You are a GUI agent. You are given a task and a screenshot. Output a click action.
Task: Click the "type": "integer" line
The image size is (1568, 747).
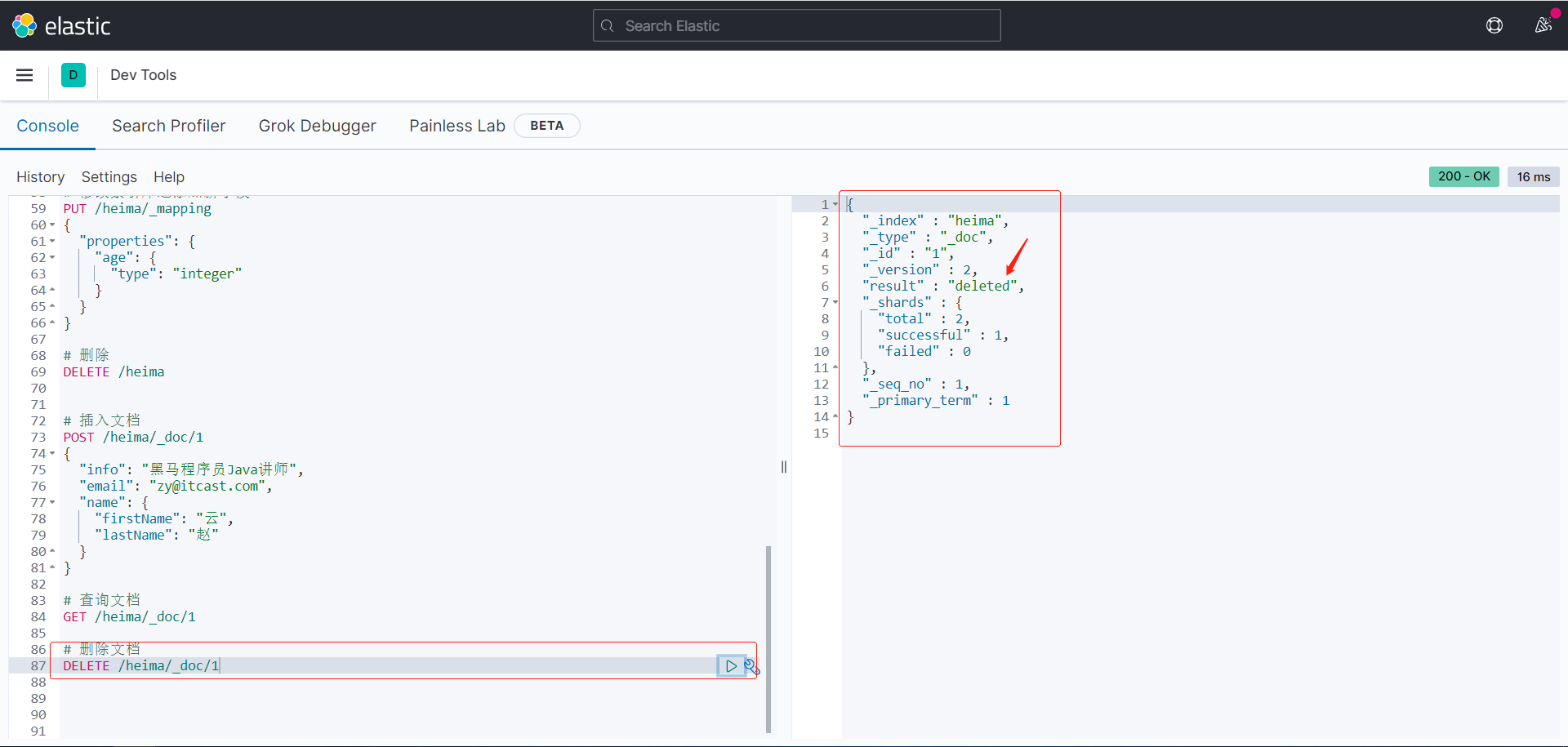(x=176, y=274)
